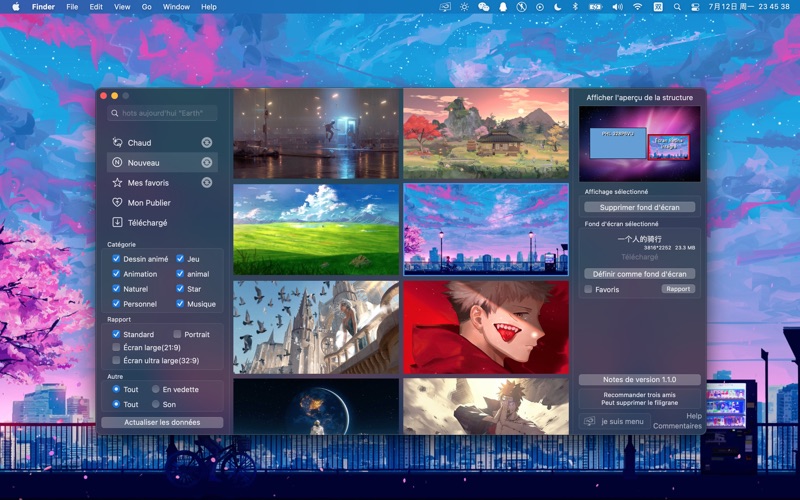Open Control Center in menu bar

coord(694,7)
